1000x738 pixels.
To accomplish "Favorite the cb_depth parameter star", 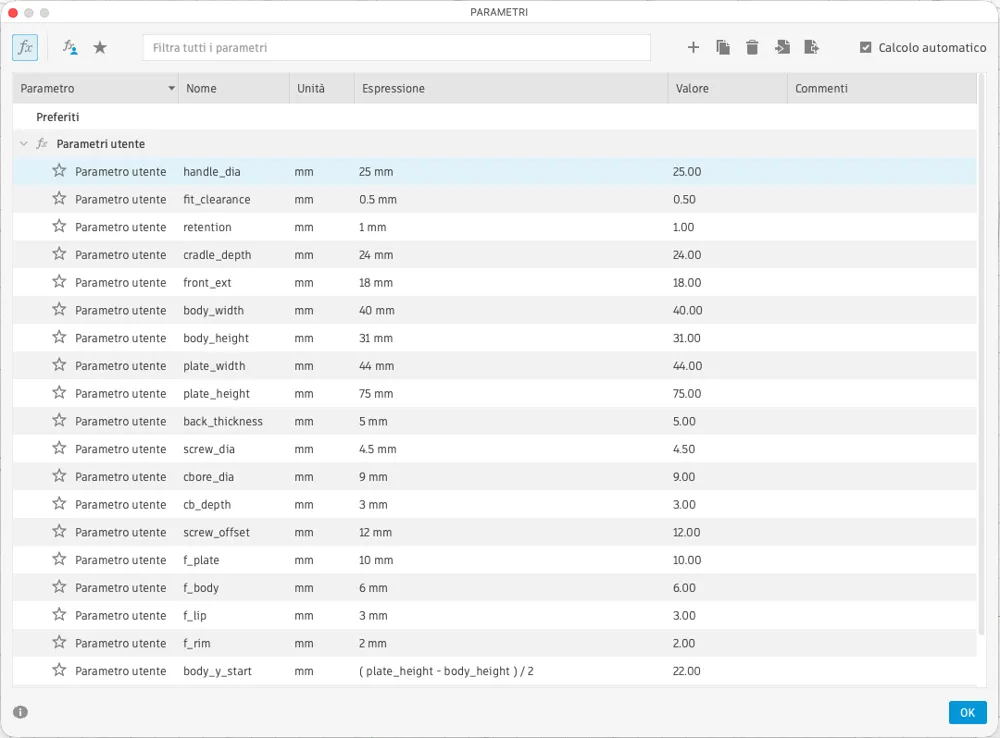I will point(59,504).
